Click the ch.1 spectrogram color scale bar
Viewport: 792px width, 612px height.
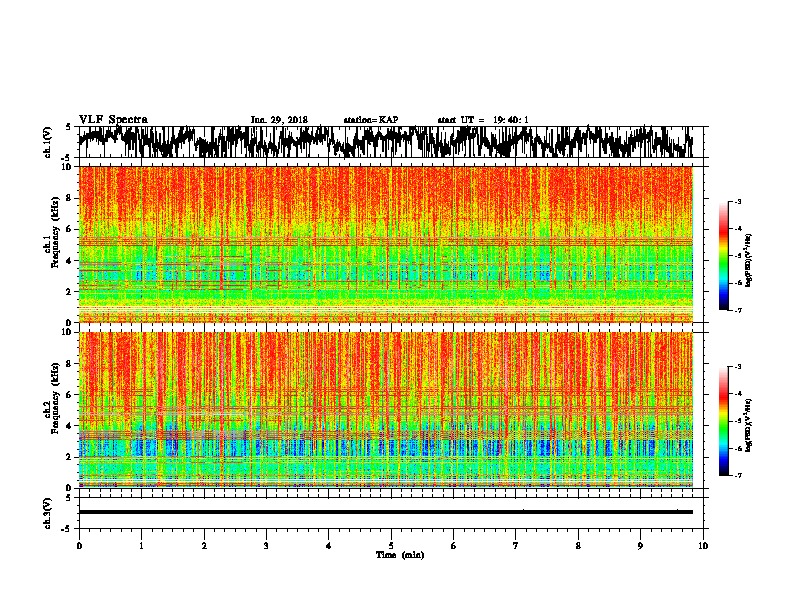[x=723, y=256]
